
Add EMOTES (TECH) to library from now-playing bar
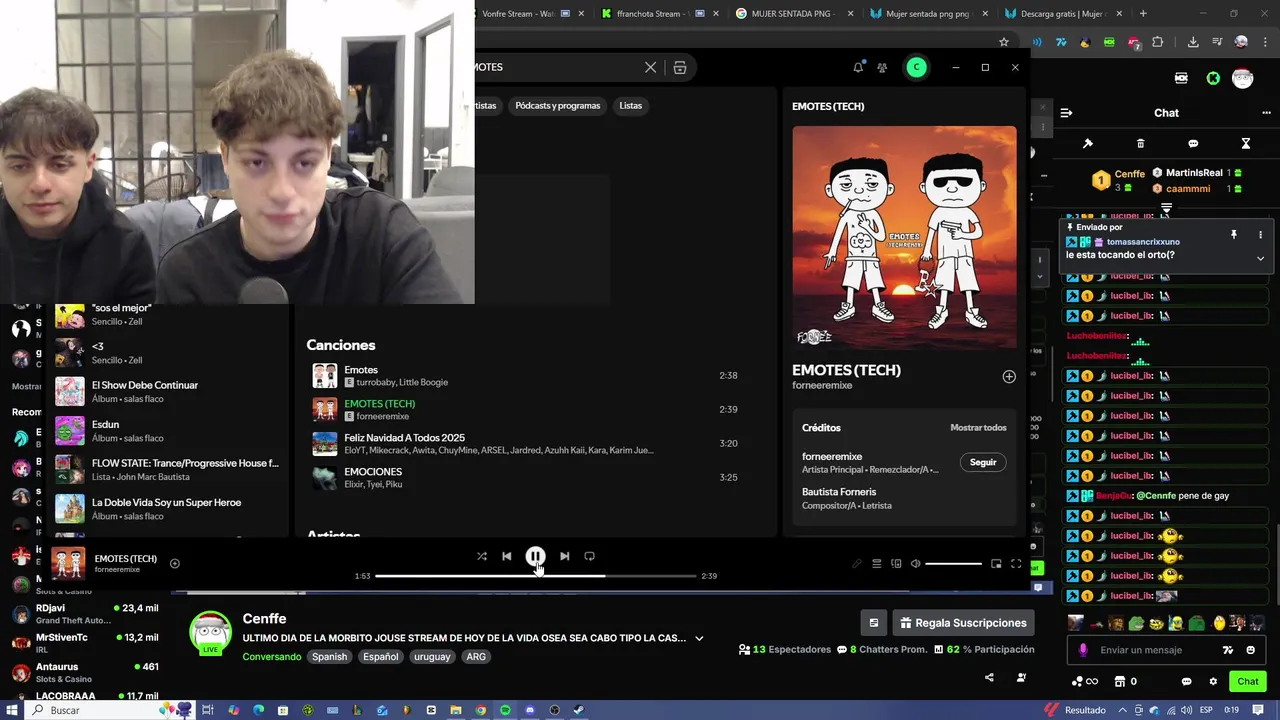tap(174, 563)
